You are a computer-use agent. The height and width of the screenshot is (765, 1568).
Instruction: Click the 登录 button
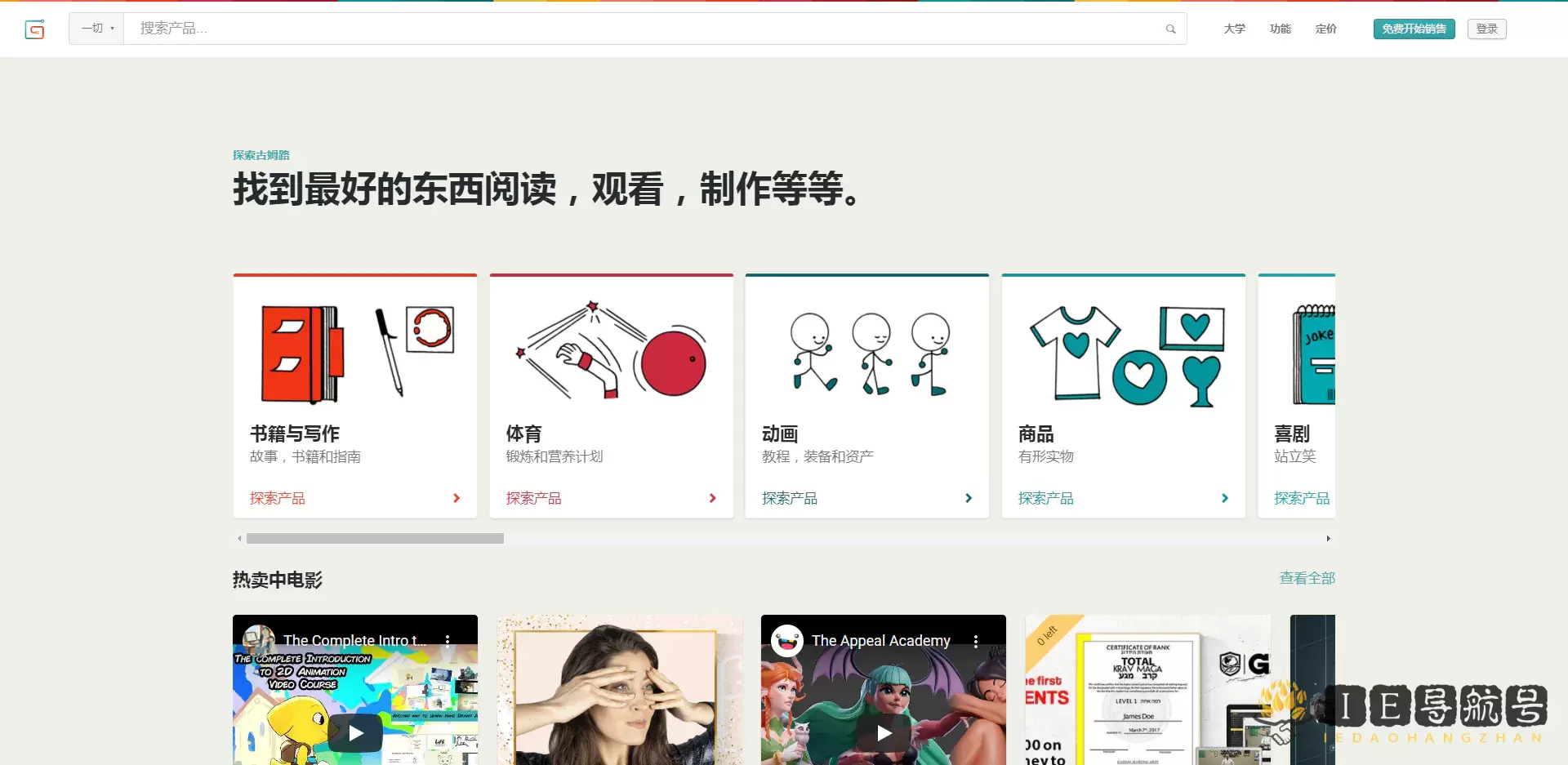(x=1486, y=29)
